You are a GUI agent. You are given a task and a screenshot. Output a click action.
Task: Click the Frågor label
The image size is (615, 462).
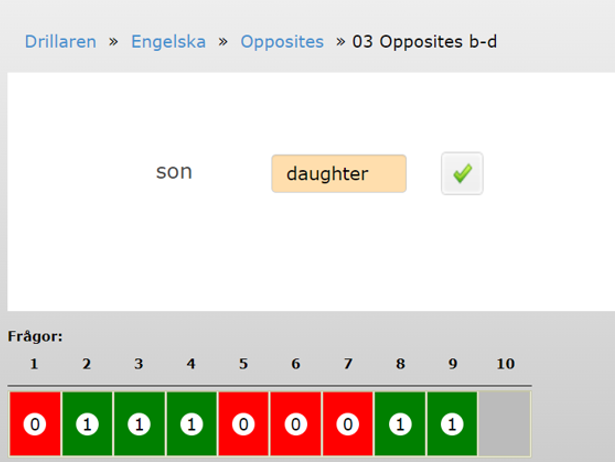click(x=35, y=336)
